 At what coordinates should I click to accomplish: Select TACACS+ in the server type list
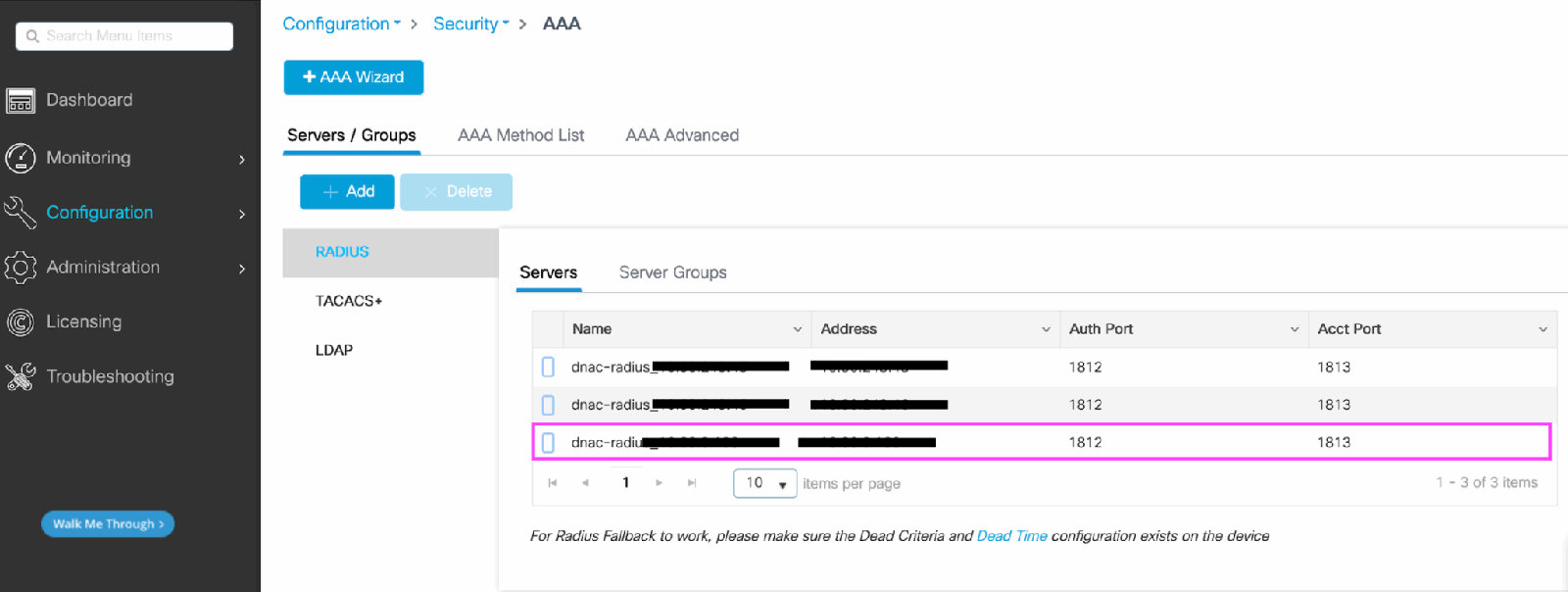pyautogui.click(x=349, y=301)
